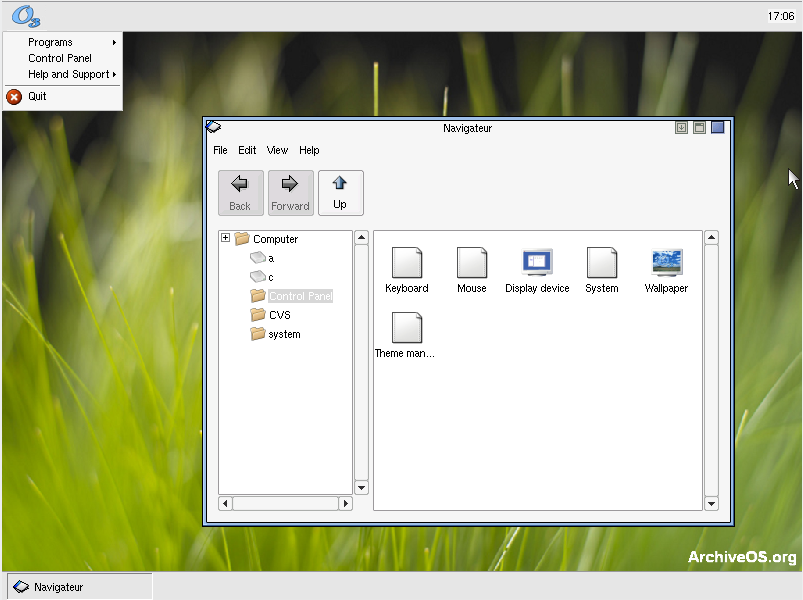The width and height of the screenshot is (803, 600).
Task: Select drive a icon in tree
Action: pos(258,258)
